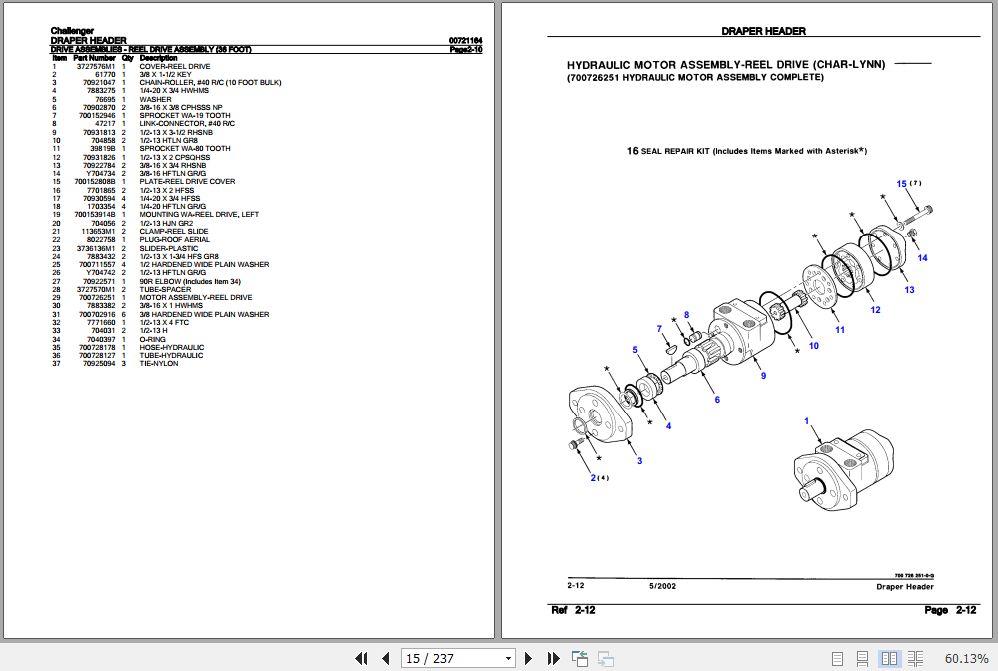Switch to single page layout
Screen dimensions: 998x671
click(x=837, y=658)
